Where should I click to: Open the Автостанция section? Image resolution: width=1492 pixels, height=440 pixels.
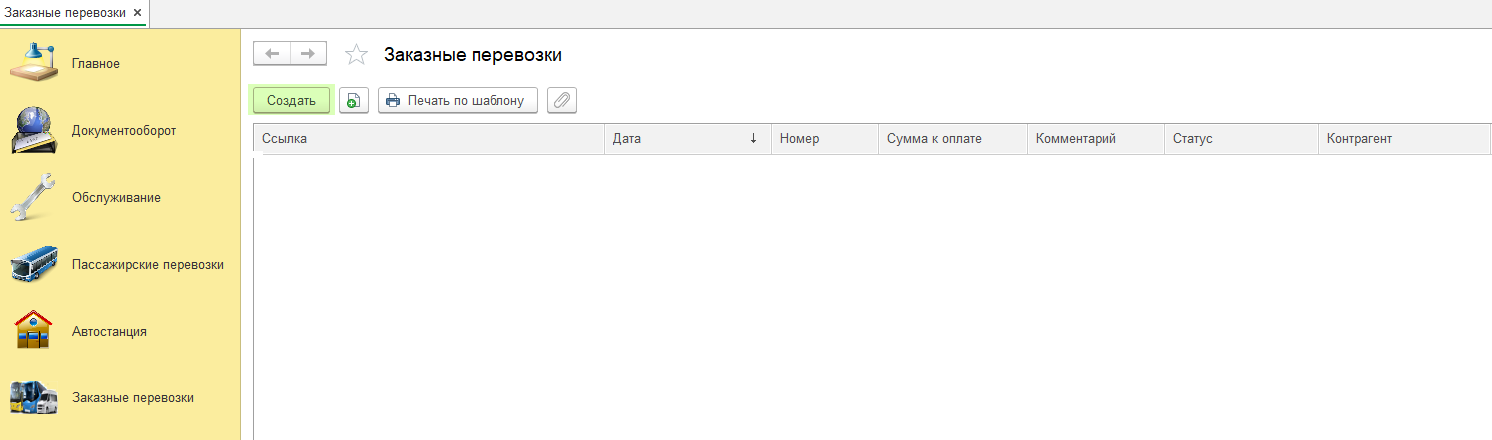pos(109,331)
